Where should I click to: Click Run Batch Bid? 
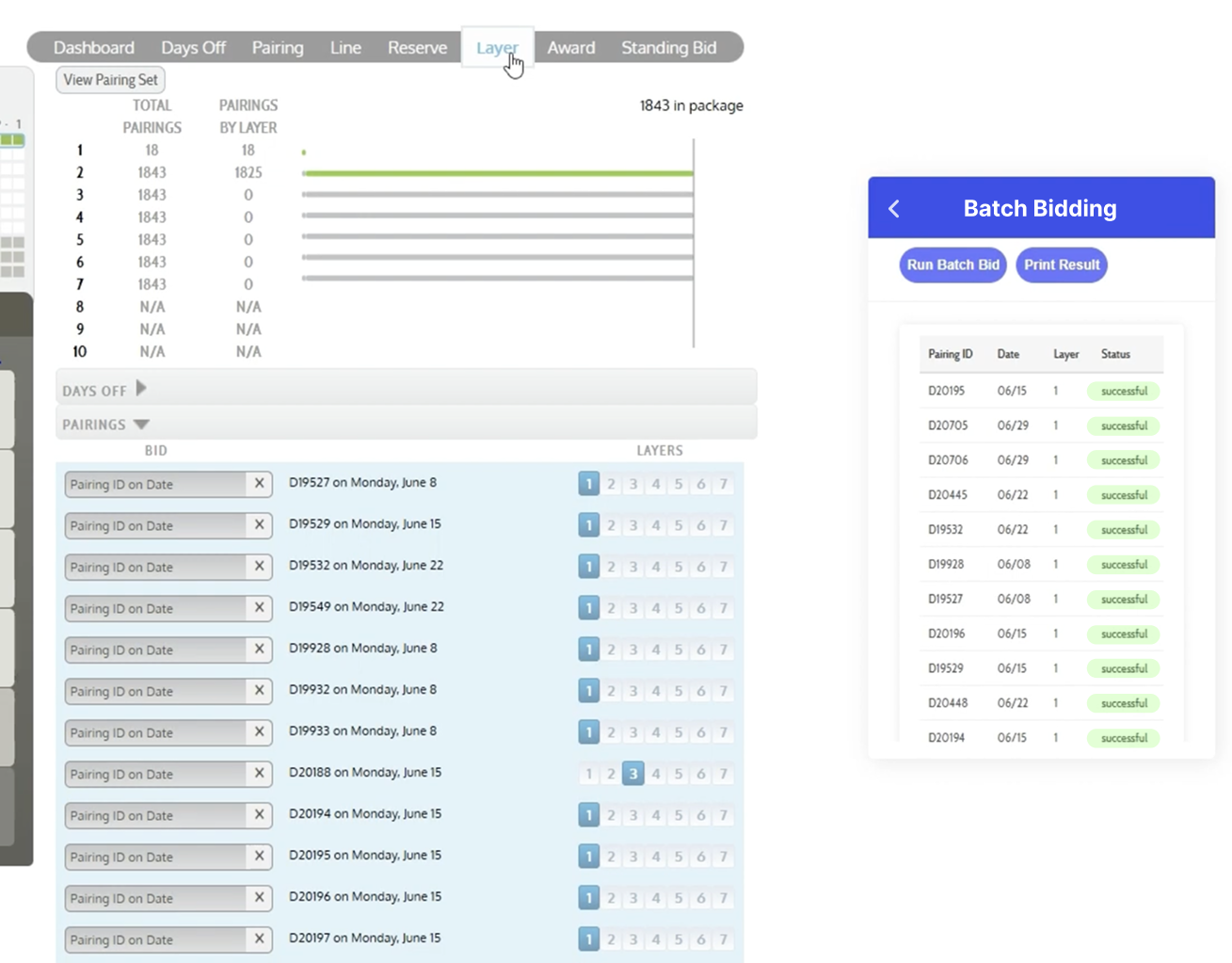(x=953, y=265)
